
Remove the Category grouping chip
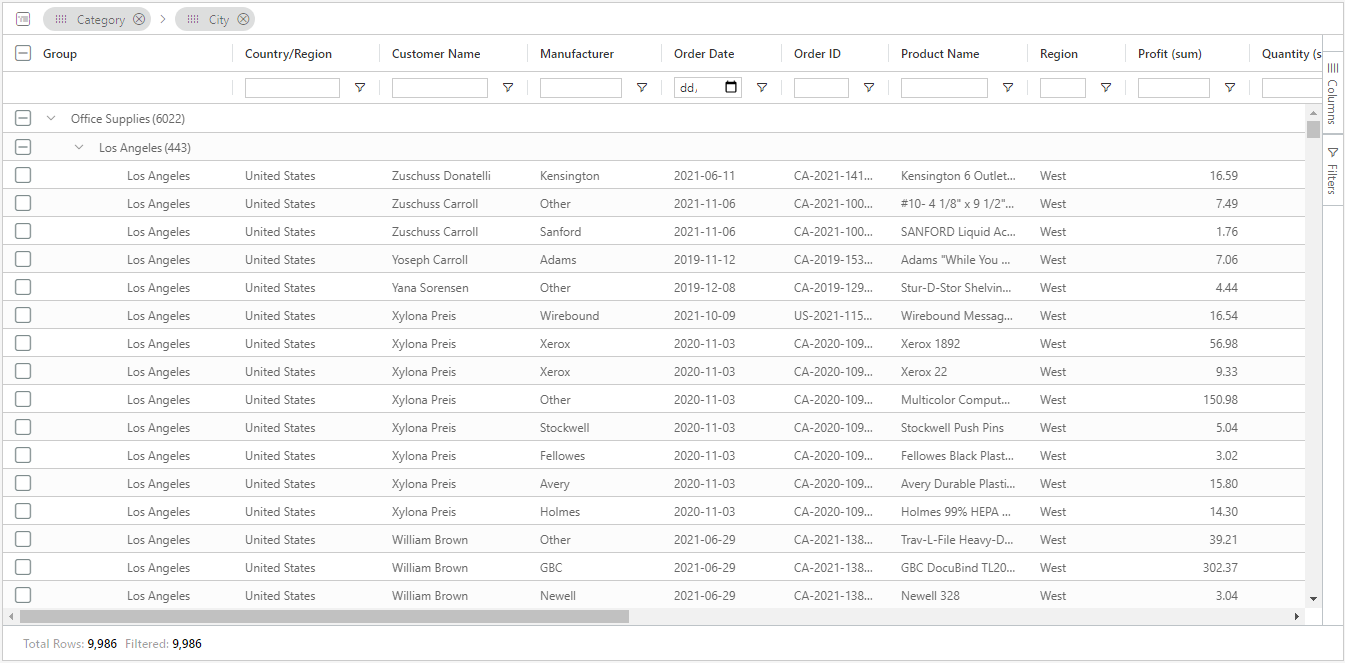coord(139,20)
